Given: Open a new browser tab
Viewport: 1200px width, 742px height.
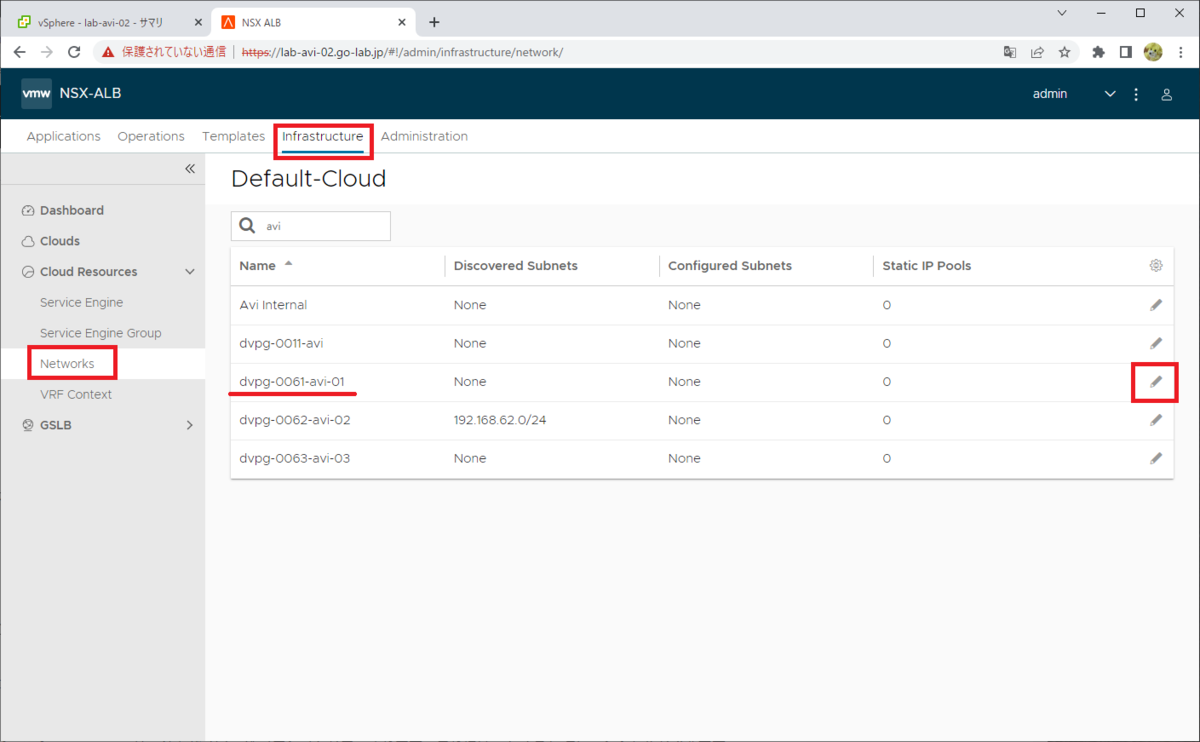Looking at the screenshot, I should click(x=434, y=22).
